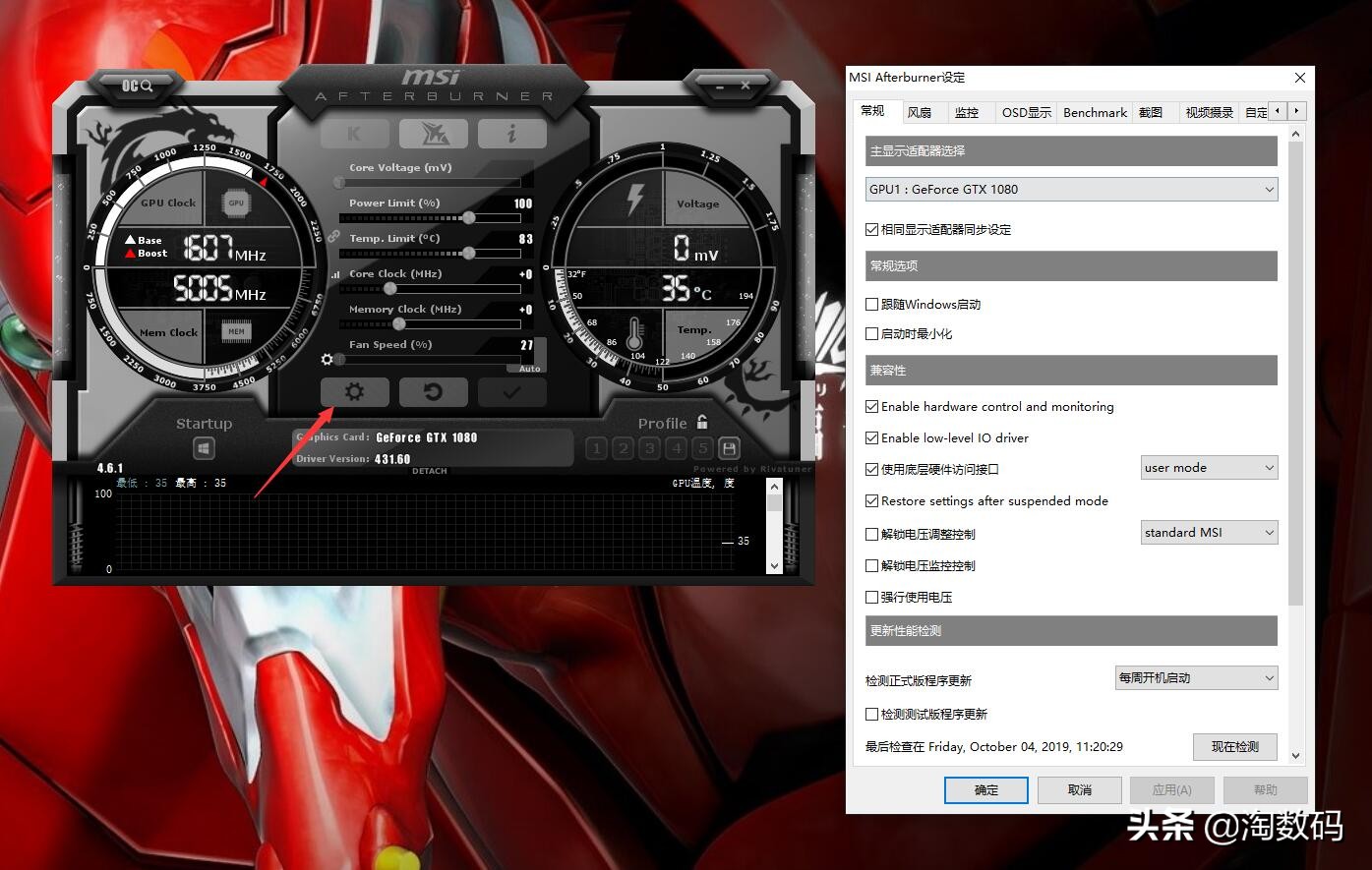This screenshot has height=870, width=1372.
Task: Click the 现在检测 button
Action: (x=1235, y=747)
